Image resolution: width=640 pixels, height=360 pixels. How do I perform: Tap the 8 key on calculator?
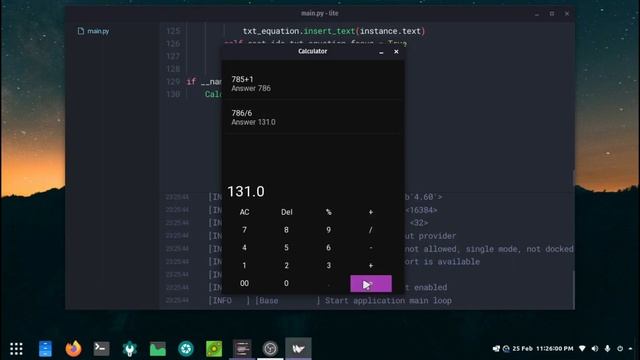pos(287,230)
